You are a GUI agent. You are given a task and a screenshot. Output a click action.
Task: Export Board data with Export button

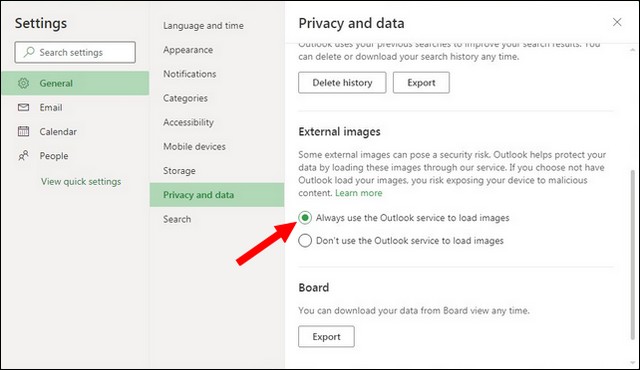pos(326,337)
